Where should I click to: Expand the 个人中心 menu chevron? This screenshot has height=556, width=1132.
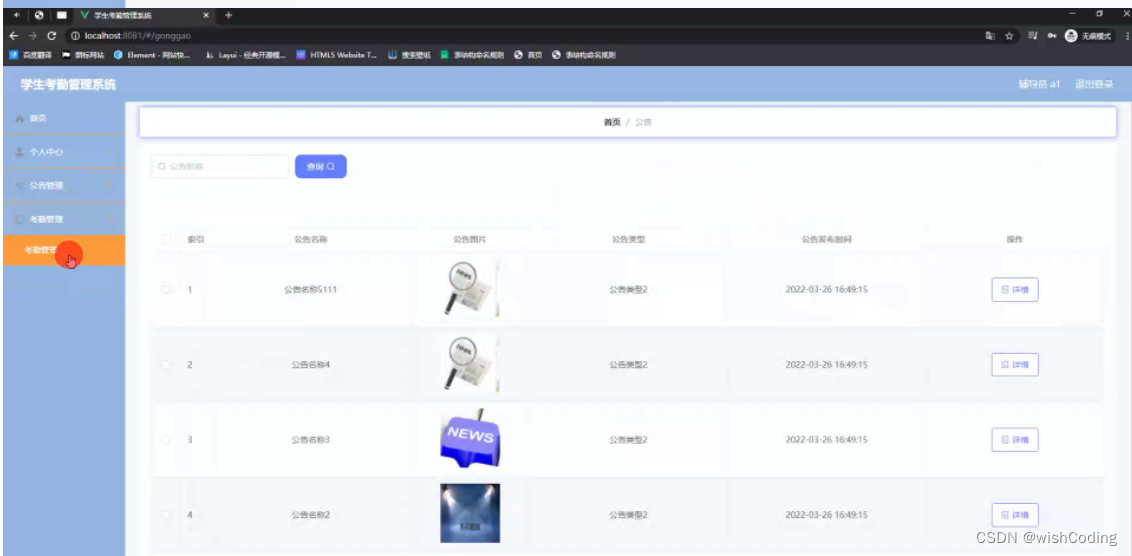click(x=111, y=152)
